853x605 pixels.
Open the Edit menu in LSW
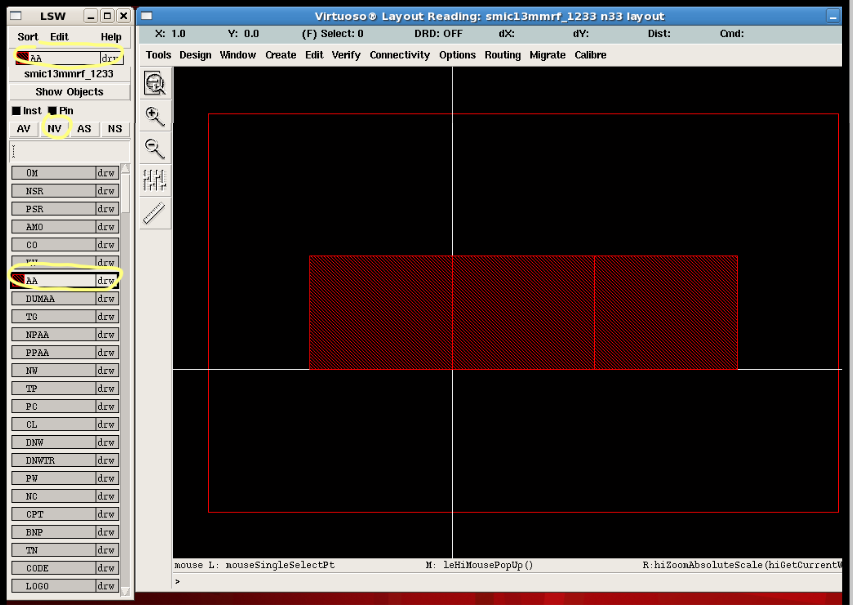click(59, 37)
